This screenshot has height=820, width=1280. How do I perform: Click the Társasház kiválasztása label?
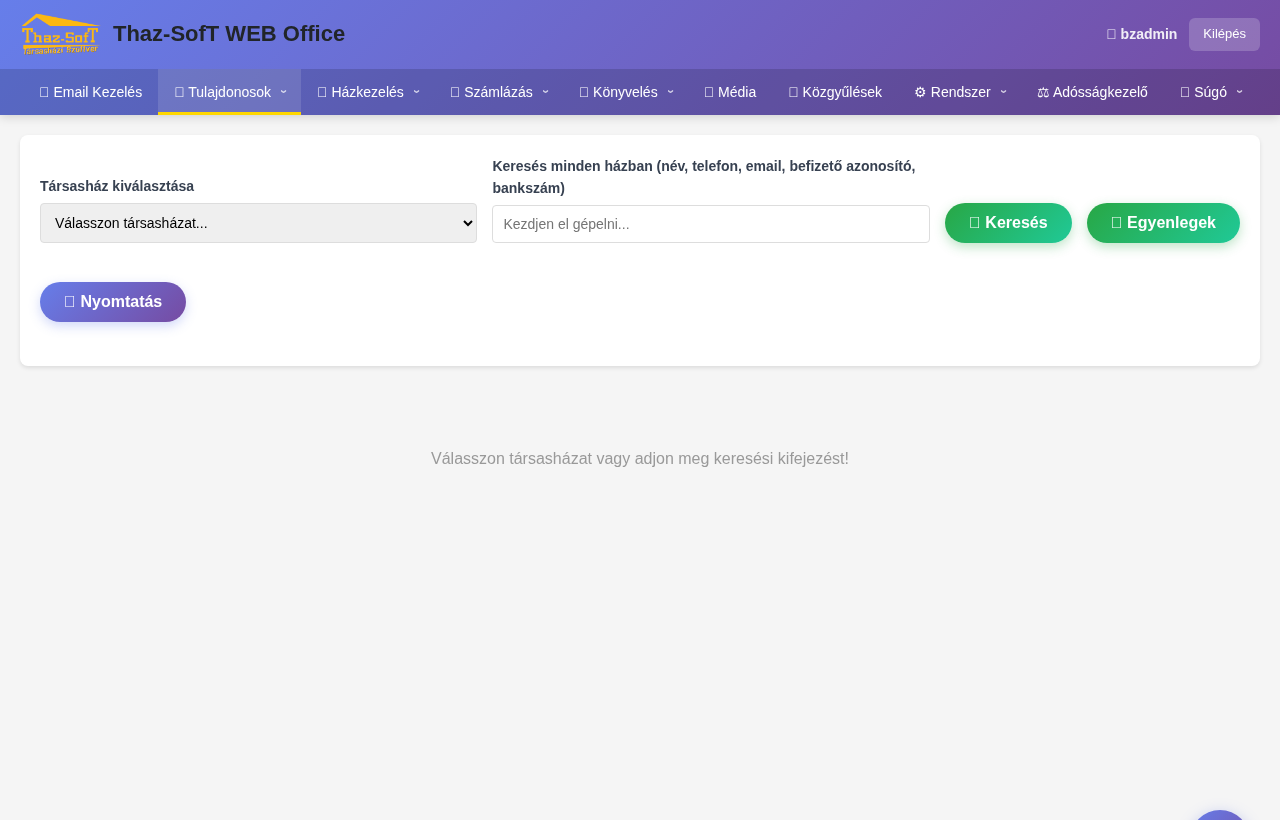[117, 186]
